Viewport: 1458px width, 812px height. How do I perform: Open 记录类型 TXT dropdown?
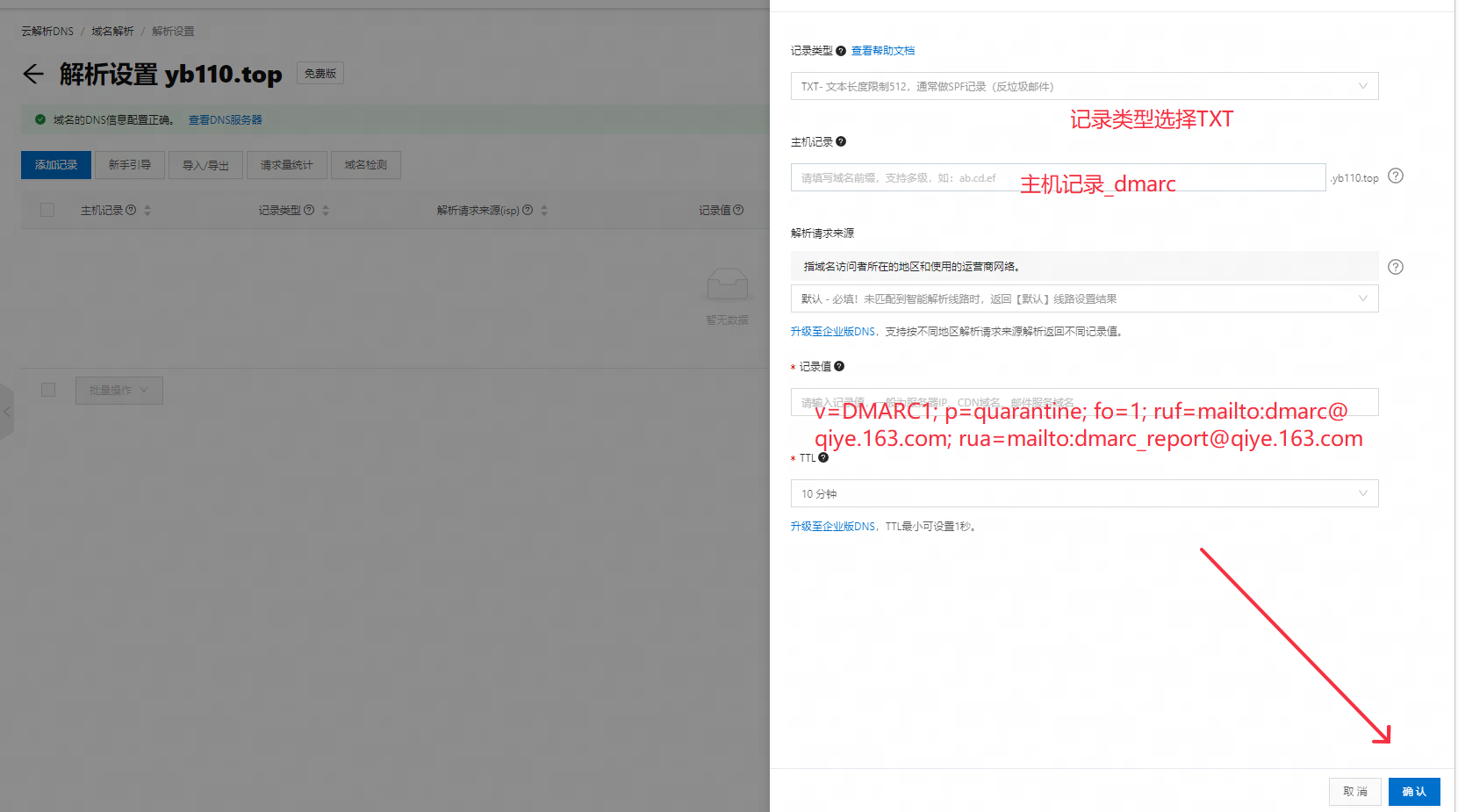(x=1084, y=86)
